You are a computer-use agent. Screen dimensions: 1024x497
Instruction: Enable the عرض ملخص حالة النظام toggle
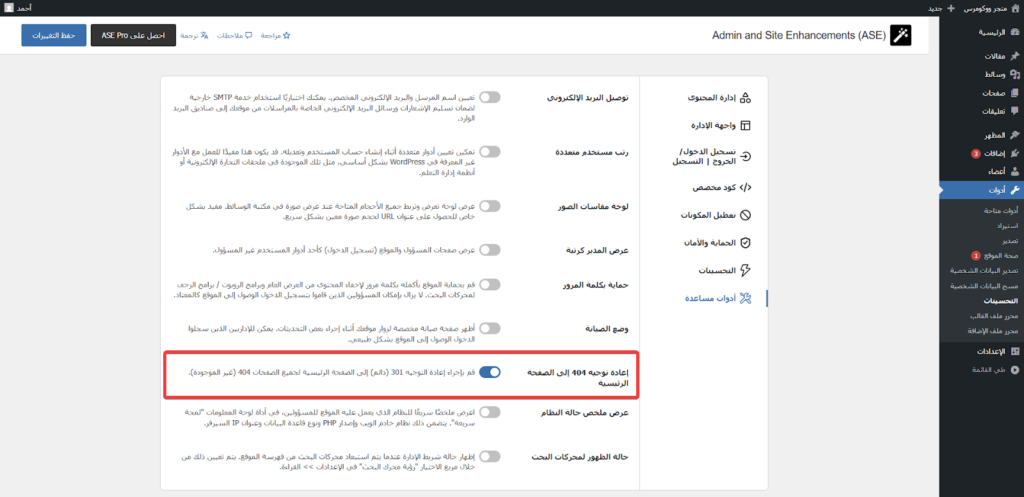[x=490, y=412]
